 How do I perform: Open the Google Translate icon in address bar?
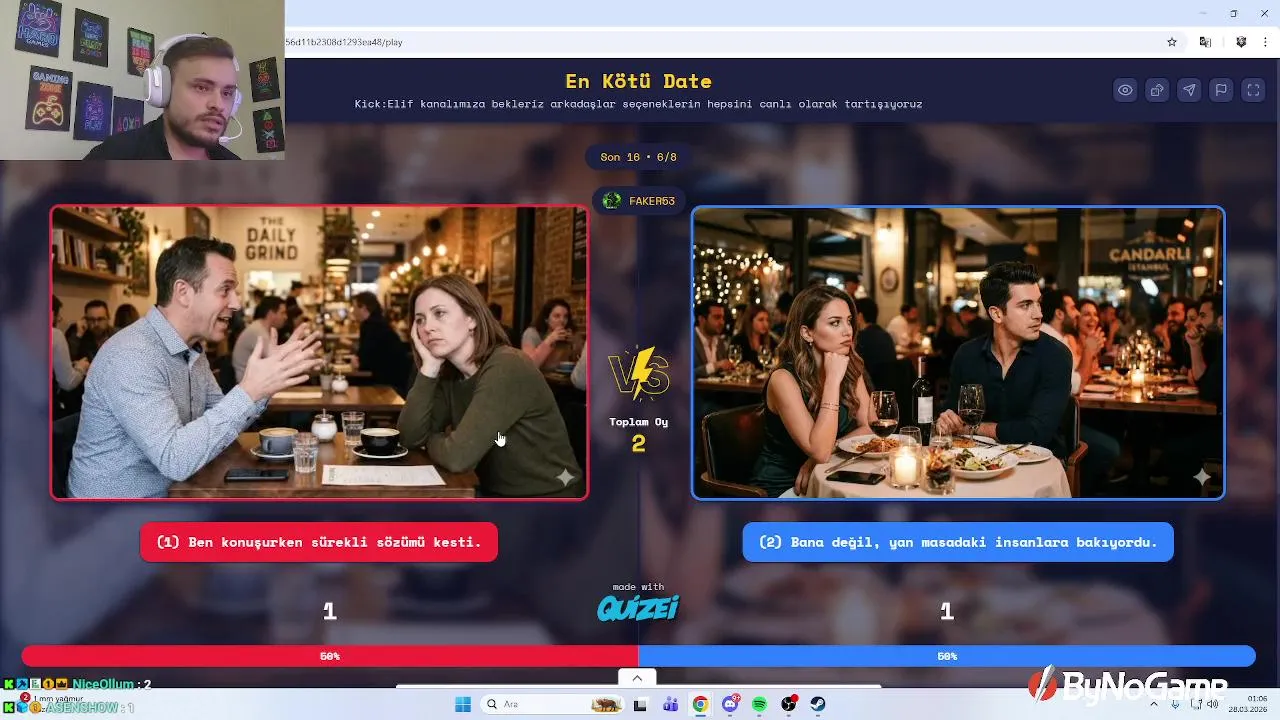coord(1205,42)
